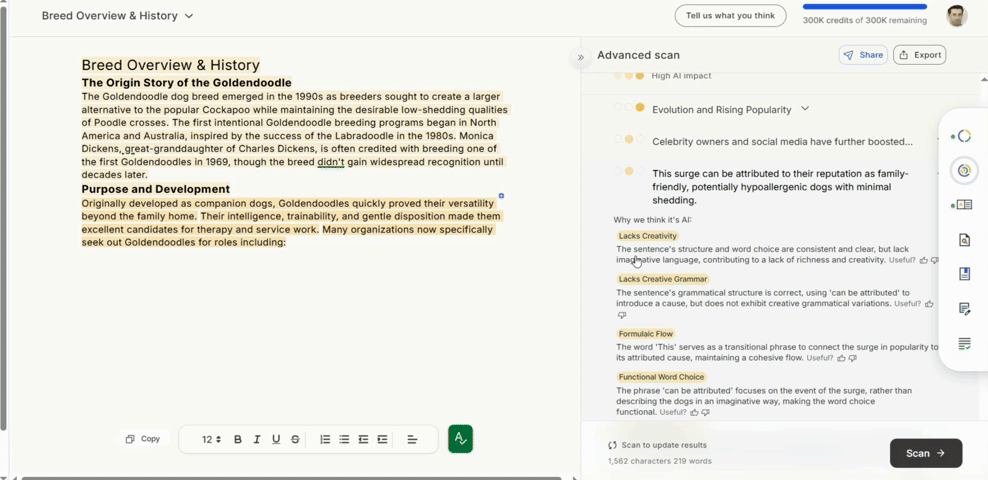The image size is (988, 480).
Task: Select the highlighted advanced scan sidebar icon
Action: pyautogui.click(x=964, y=170)
